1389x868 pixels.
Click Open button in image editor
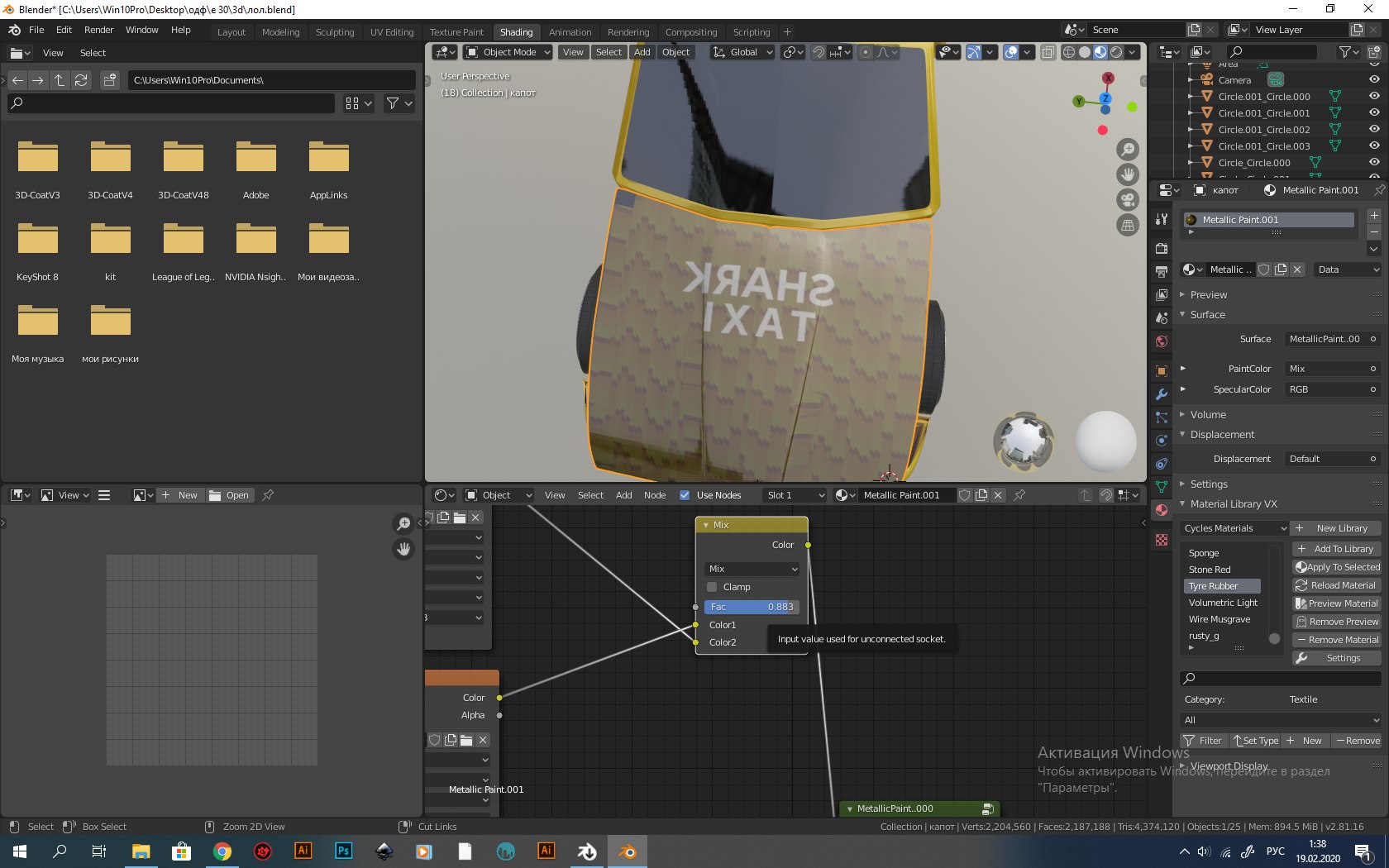(x=230, y=495)
